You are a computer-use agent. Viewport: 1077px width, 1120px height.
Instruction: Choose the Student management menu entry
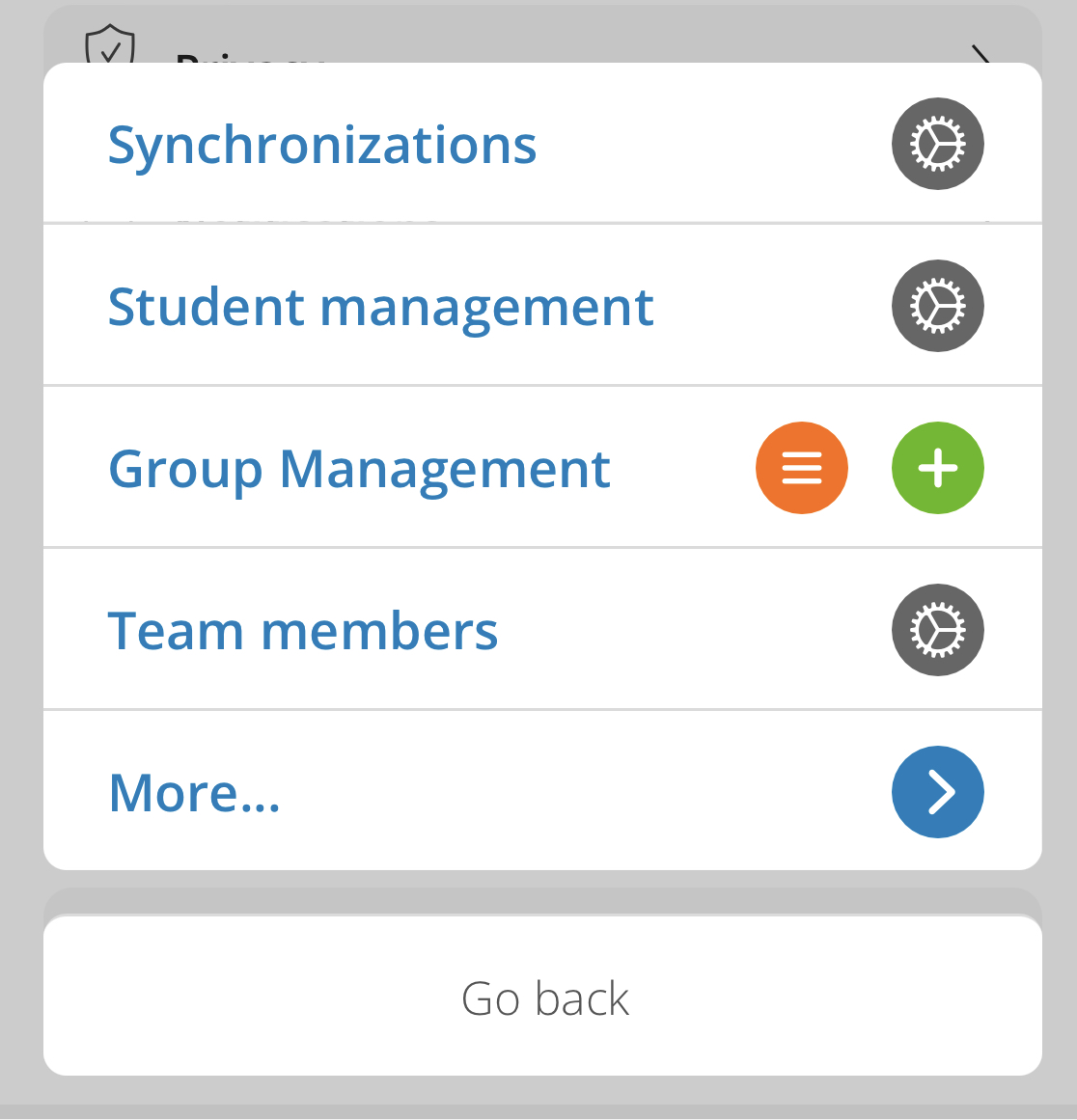pos(542,305)
